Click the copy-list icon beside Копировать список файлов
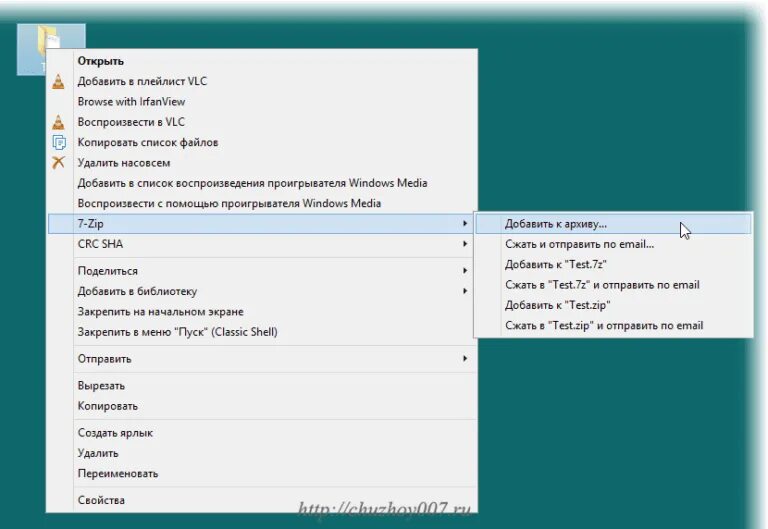 [59, 143]
